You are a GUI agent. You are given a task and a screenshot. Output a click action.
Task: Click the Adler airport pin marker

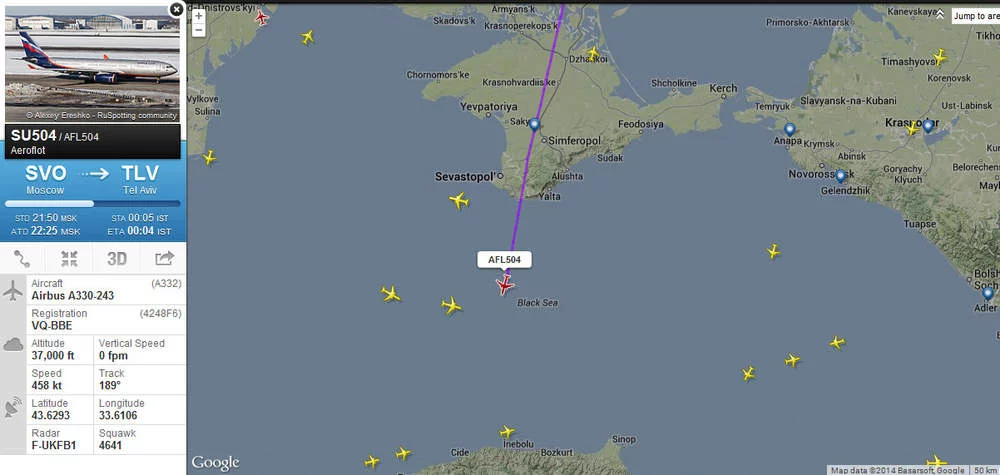point(988,294)
